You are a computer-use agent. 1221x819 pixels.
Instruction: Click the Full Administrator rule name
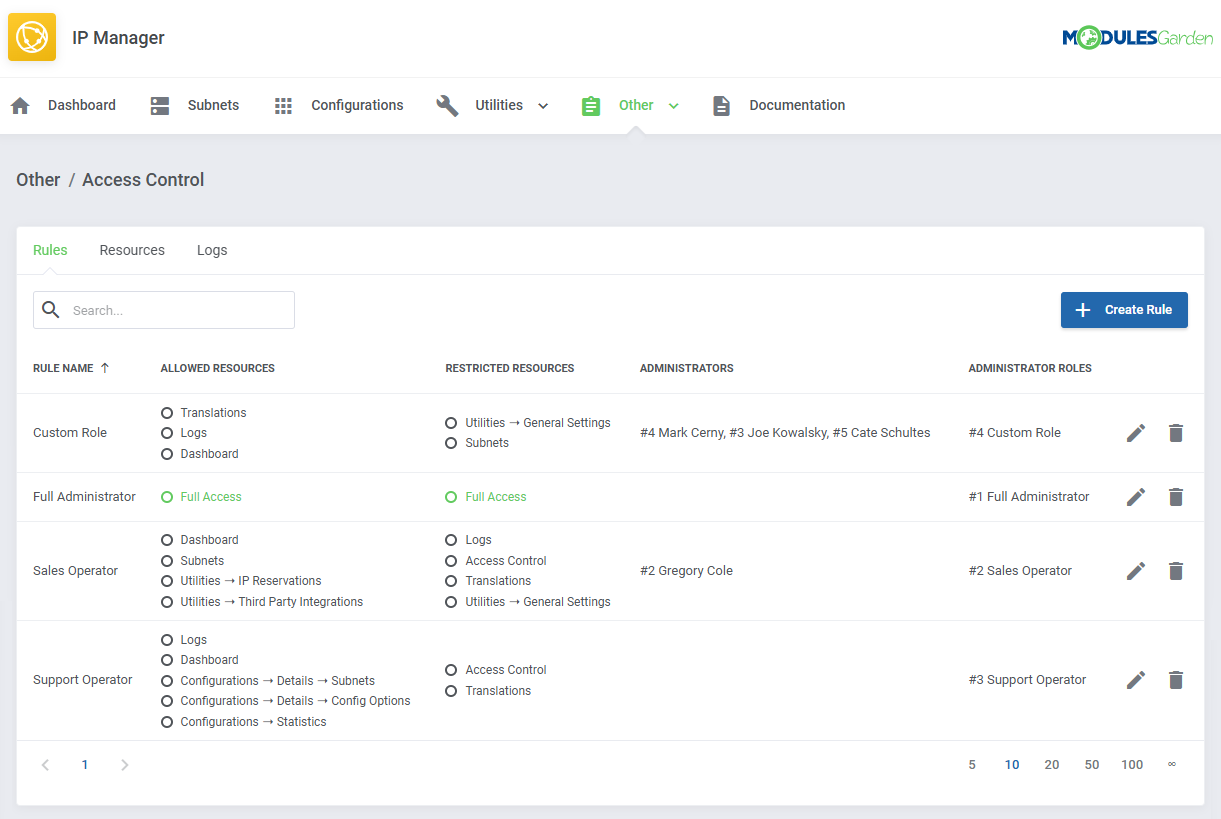[x=84, y=497]
